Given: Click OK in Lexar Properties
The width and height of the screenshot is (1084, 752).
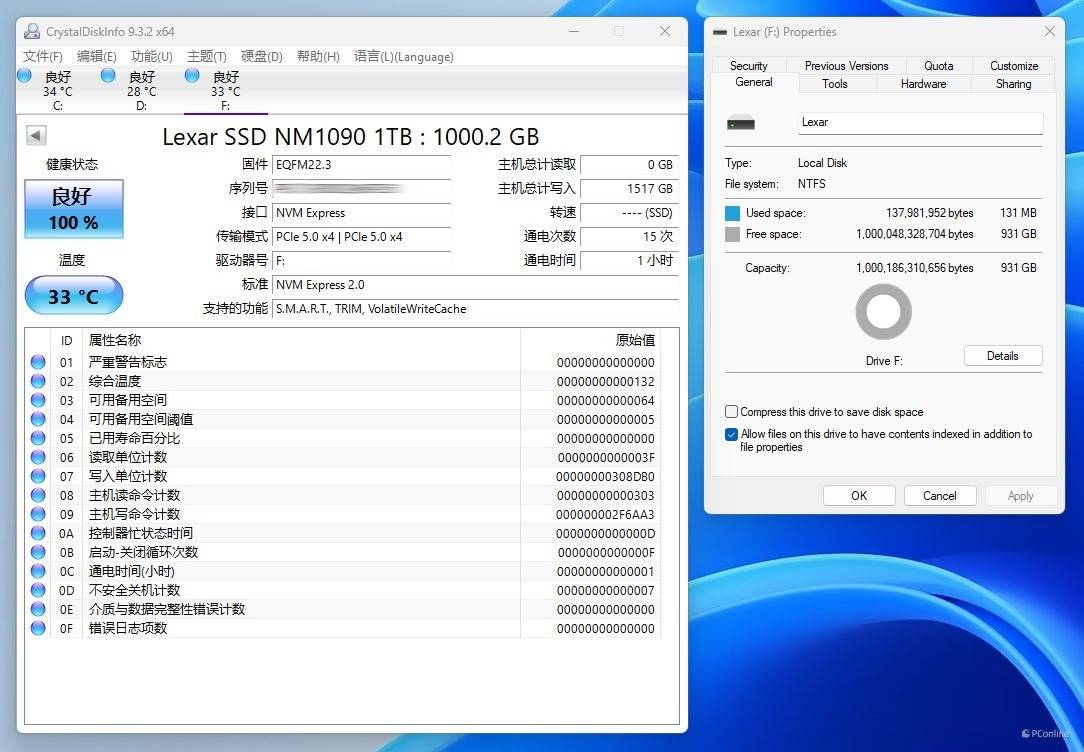Looking at the screenshot, I should click(x=859, y=496).
